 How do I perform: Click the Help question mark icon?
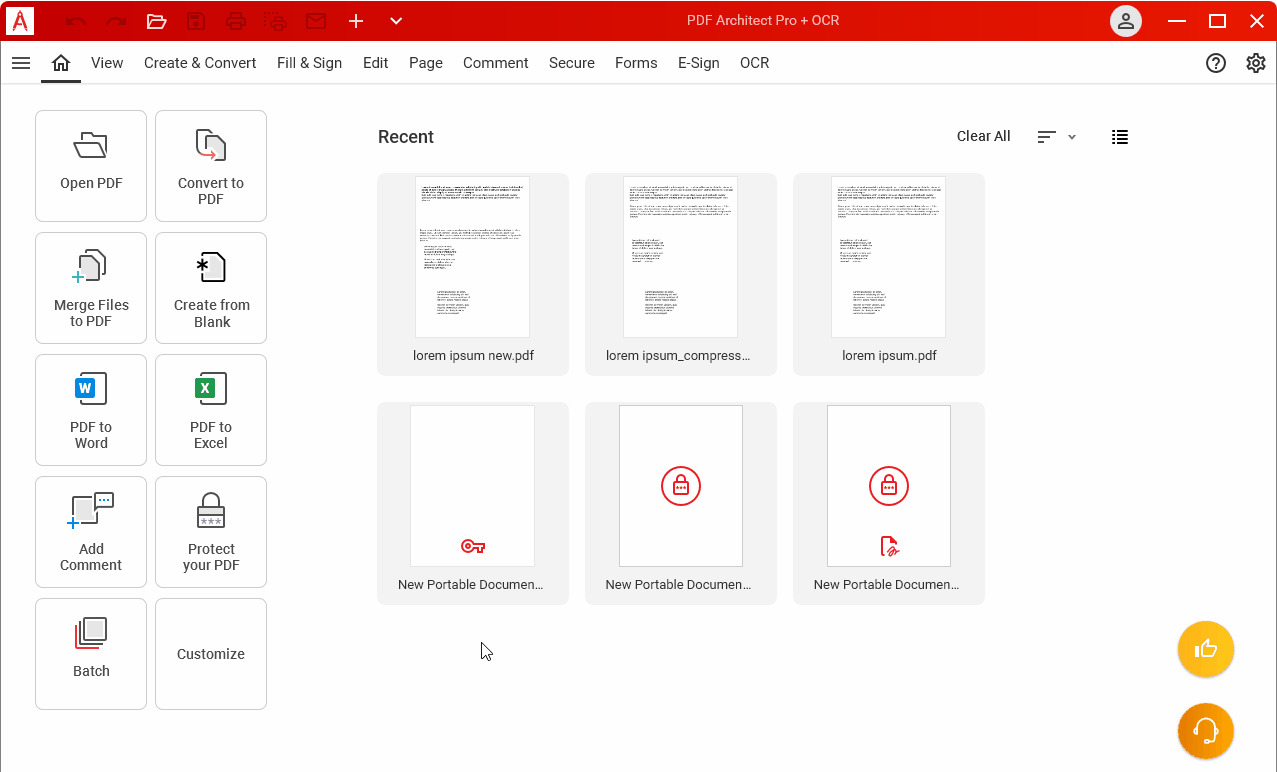(x=1216, y=63)
